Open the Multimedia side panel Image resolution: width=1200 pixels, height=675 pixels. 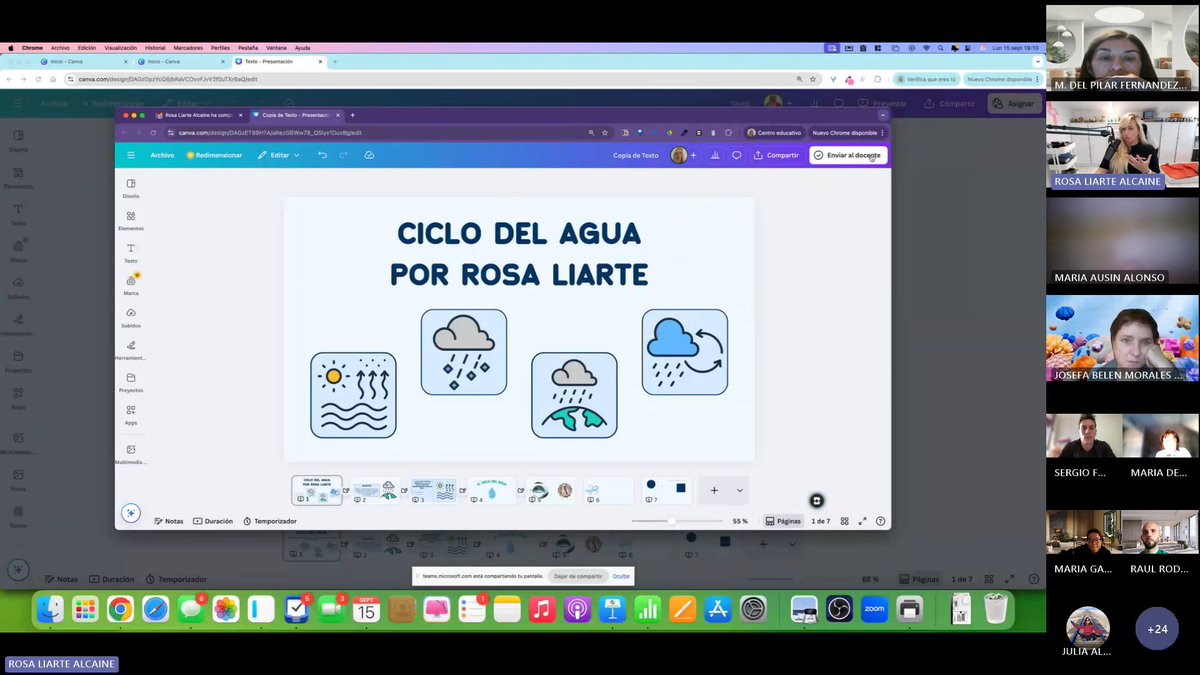pyautogui.click(x=131, y=455)
